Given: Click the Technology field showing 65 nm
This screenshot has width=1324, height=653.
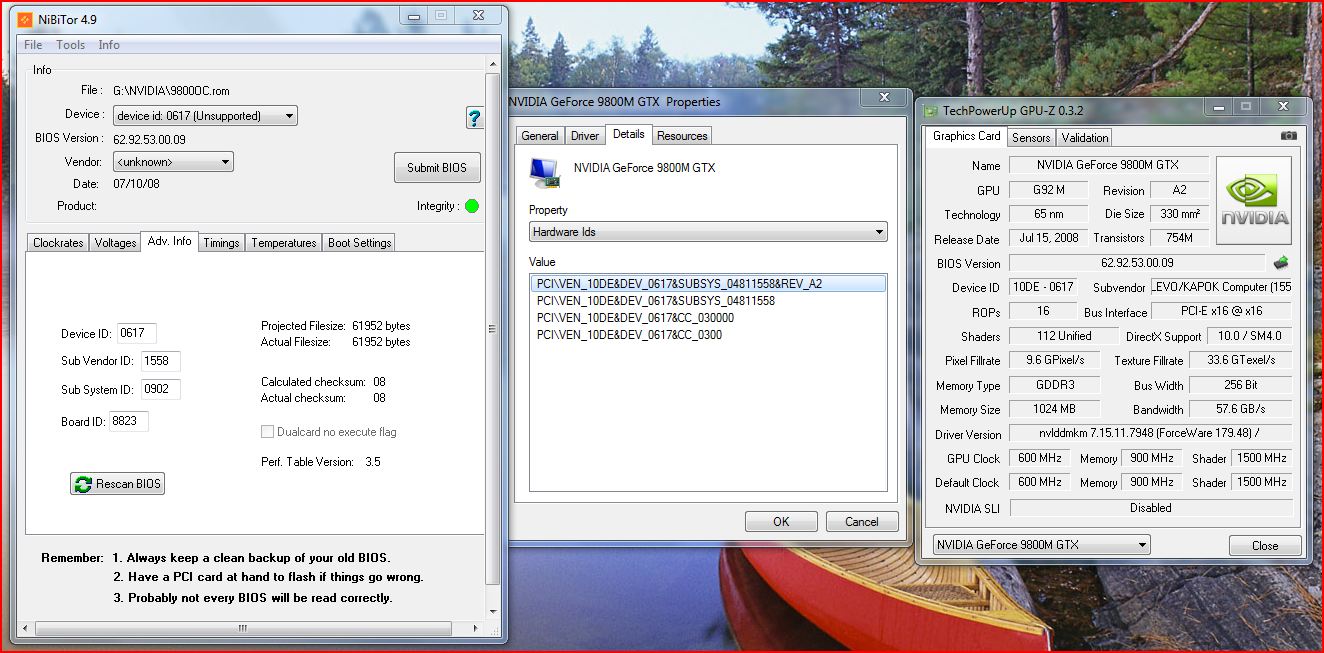Looking at the screenshot, I should [1049, 214].
